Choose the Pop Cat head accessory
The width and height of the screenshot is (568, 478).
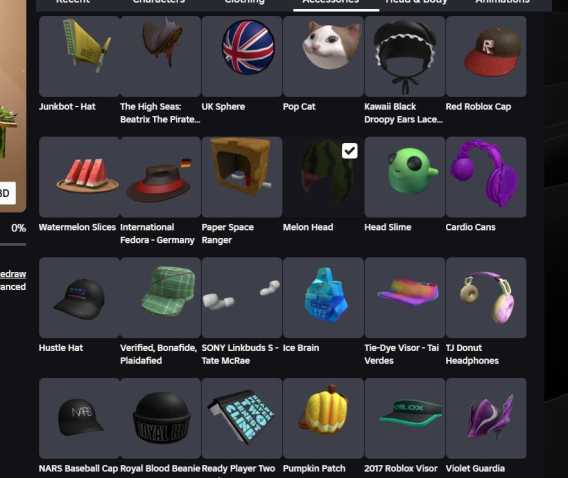(x=323, y=56)
